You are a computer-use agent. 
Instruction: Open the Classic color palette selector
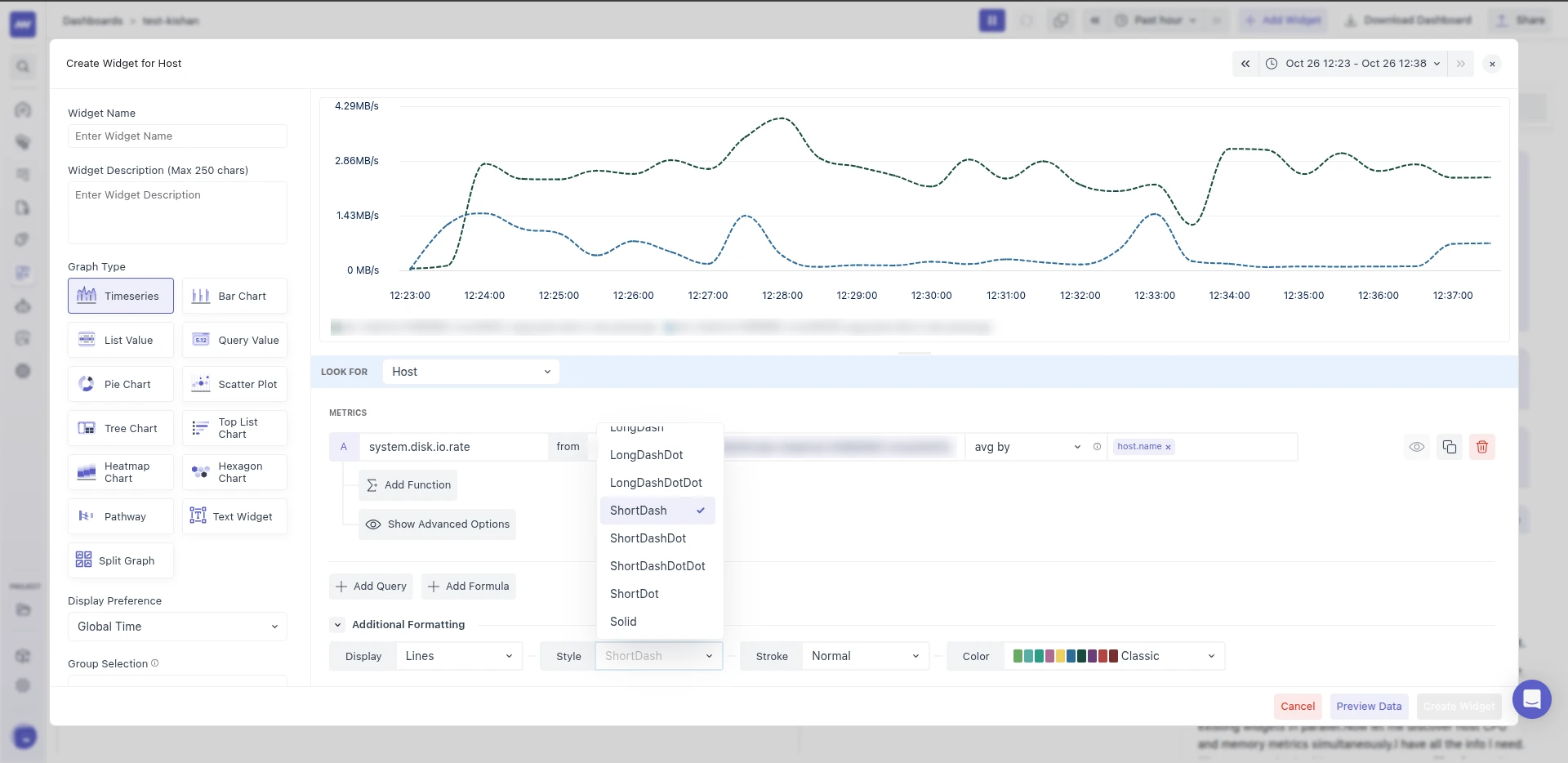pos(1114,656)
